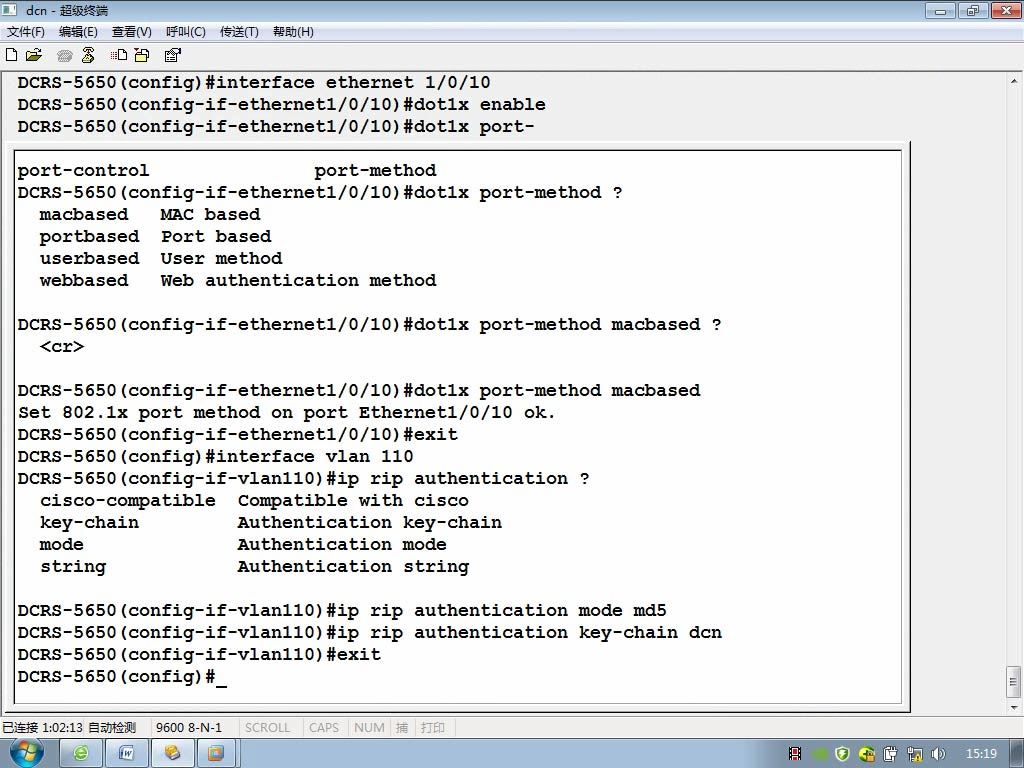Click the green circle tray icon

pos(820,754)
